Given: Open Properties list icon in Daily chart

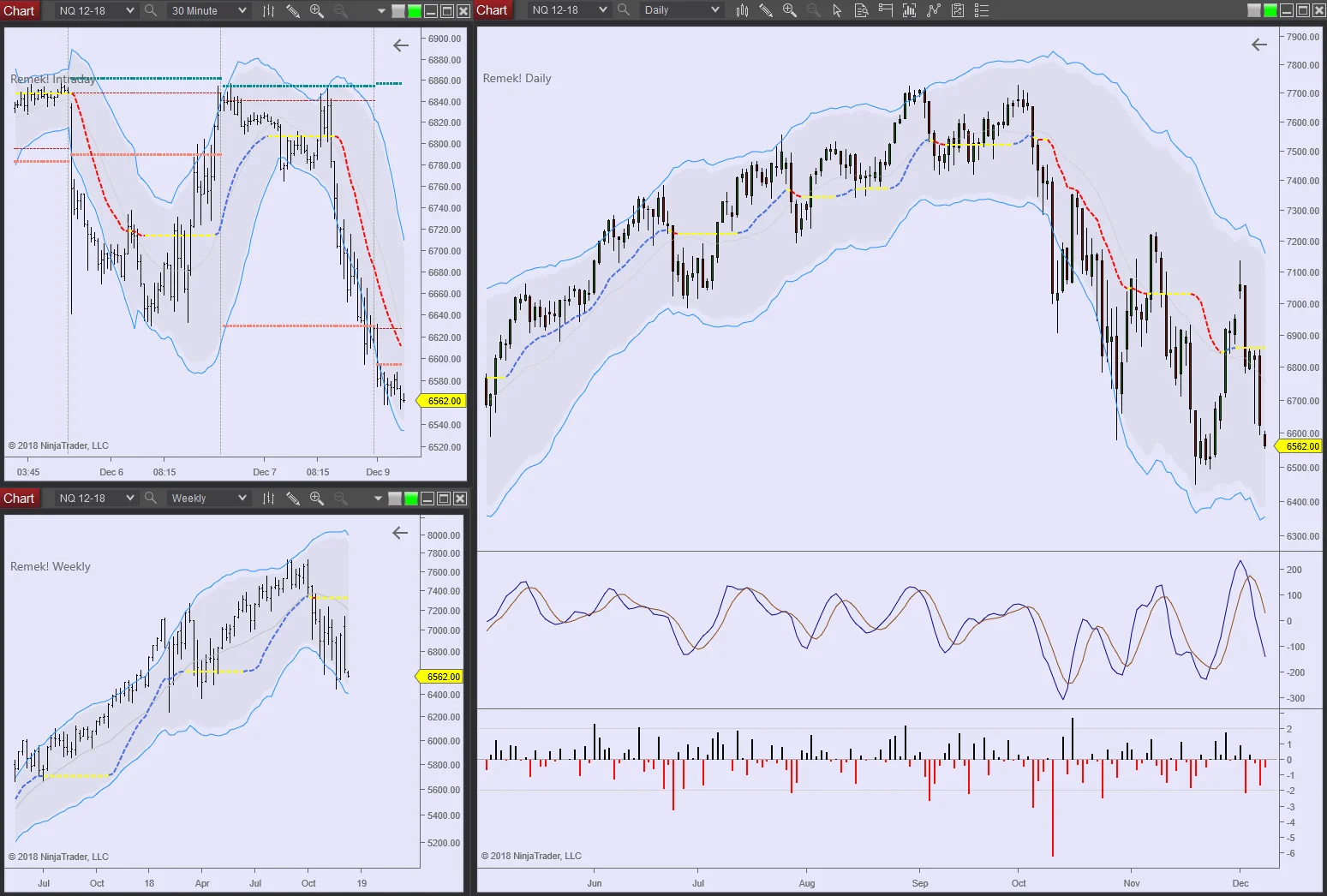Looking at the screenshot, I should coord(982,10).
